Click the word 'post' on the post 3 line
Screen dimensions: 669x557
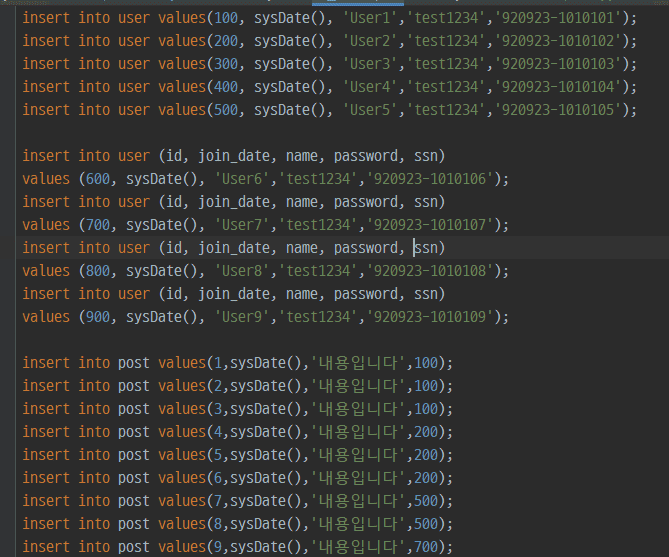coord(134,409)
